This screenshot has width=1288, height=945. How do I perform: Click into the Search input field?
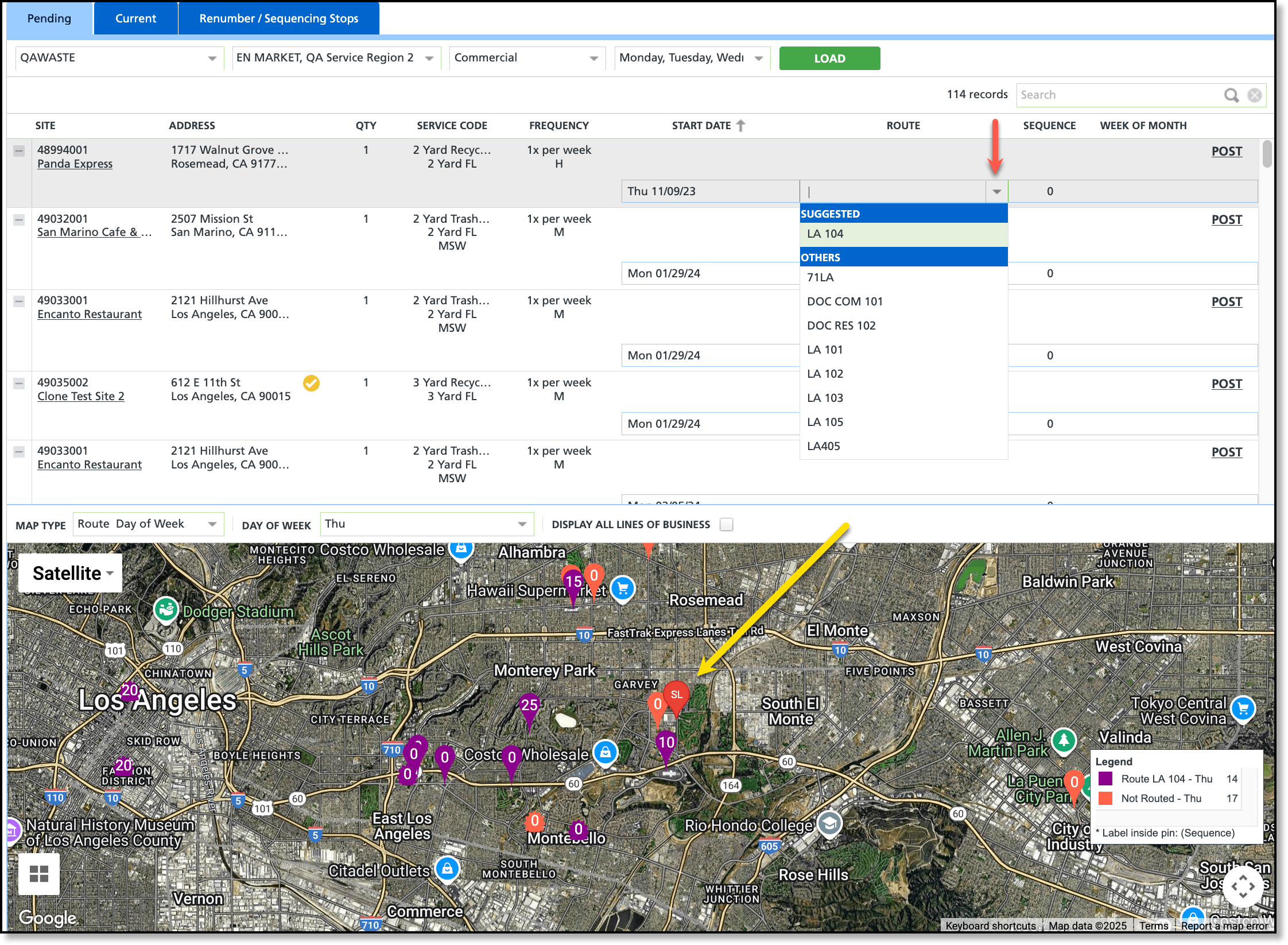(1119, 95)
